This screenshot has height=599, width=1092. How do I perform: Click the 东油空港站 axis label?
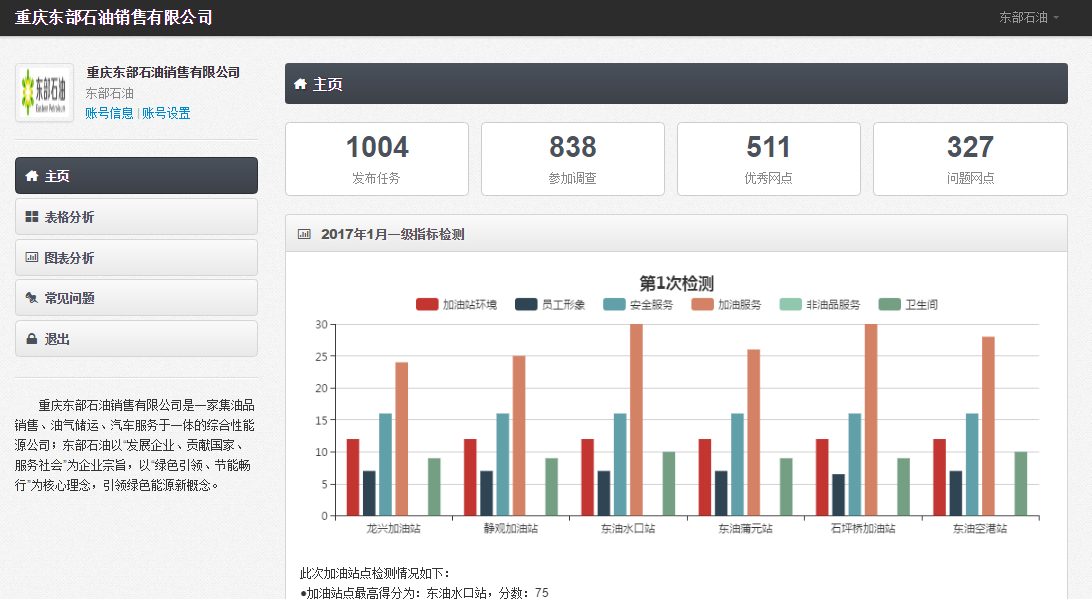980,529
